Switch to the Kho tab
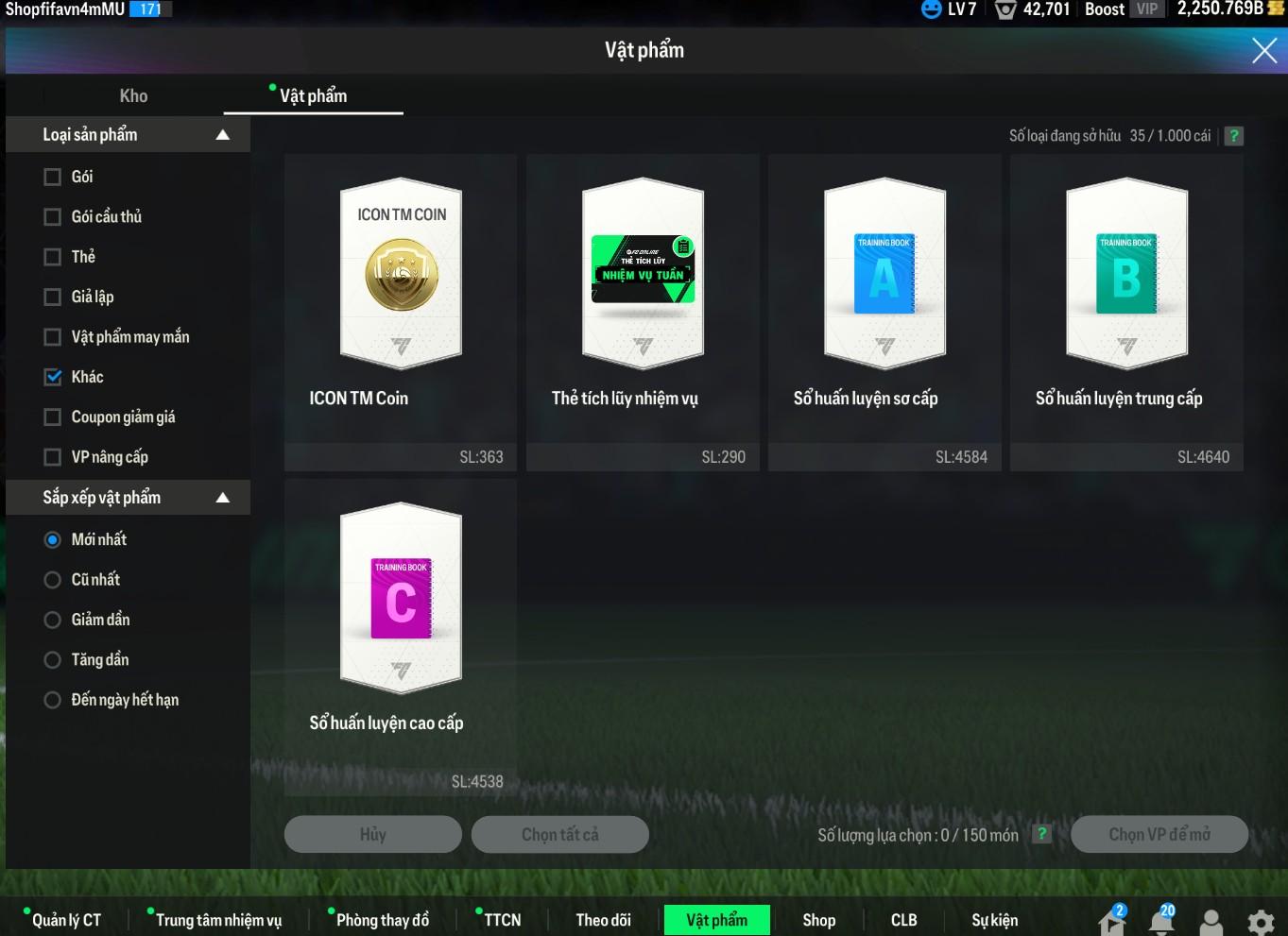This screenshot has width=1288, height=936. [133, 95]
